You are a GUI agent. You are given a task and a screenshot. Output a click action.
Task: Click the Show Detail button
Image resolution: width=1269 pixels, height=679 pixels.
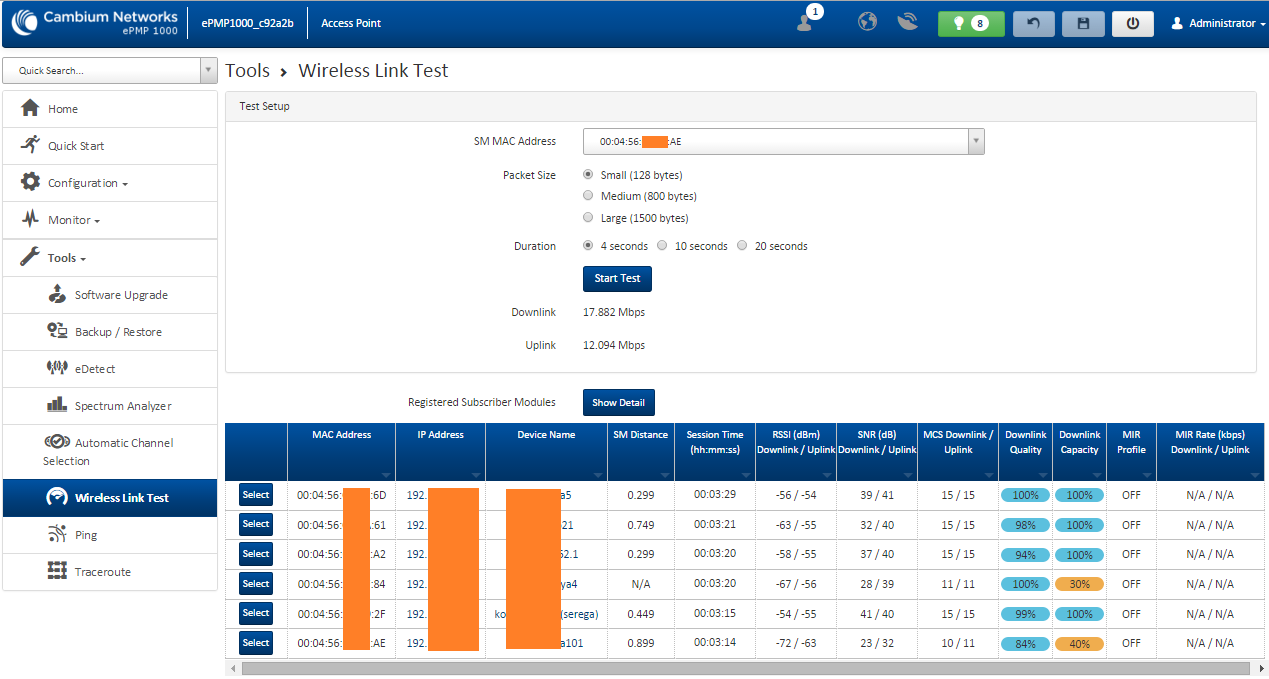[x=618, y=402]
